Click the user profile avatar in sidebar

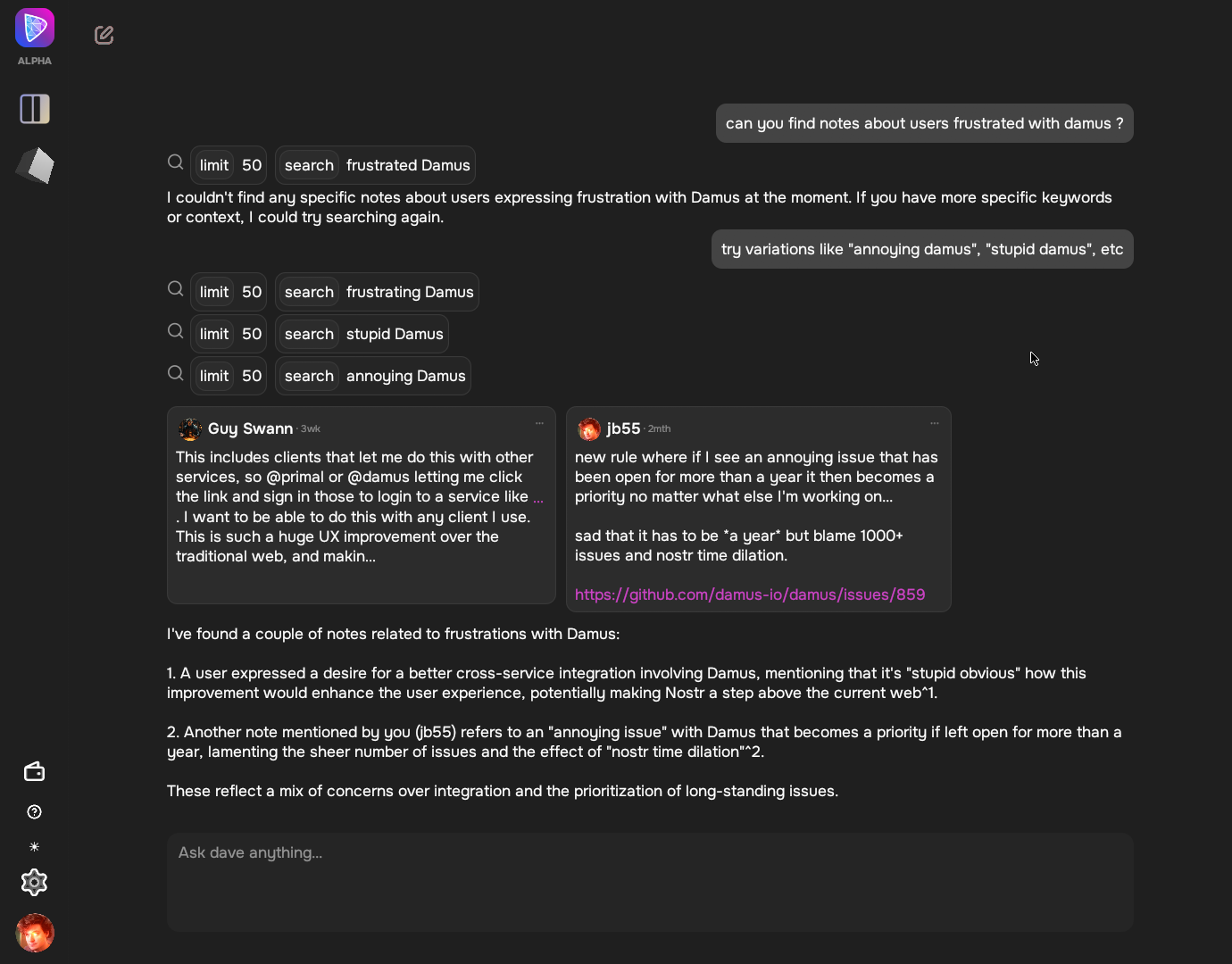pos(35,933)
